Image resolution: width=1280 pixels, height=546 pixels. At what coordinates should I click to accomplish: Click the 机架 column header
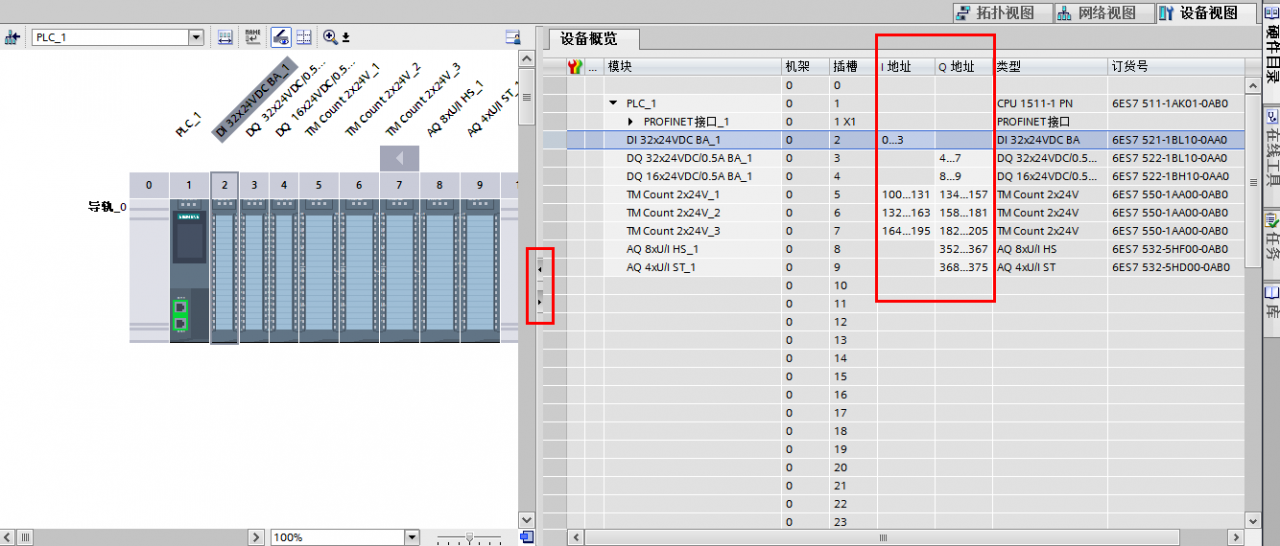(x=805, y=67)
